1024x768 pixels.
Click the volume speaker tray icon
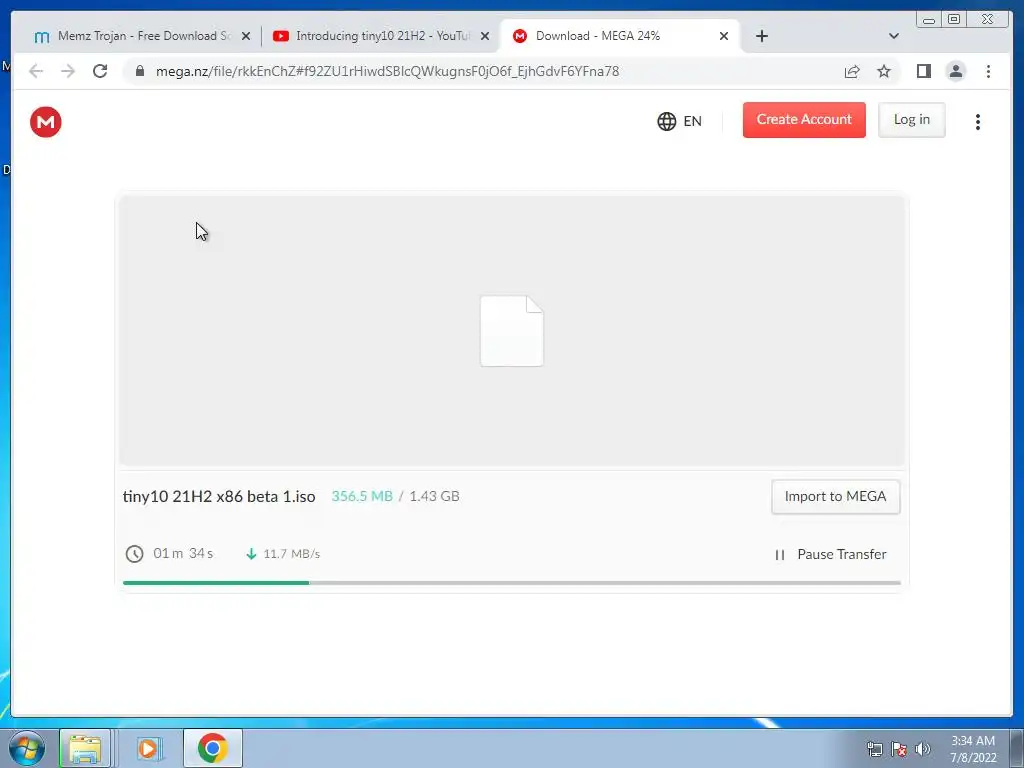coord(923,749)
